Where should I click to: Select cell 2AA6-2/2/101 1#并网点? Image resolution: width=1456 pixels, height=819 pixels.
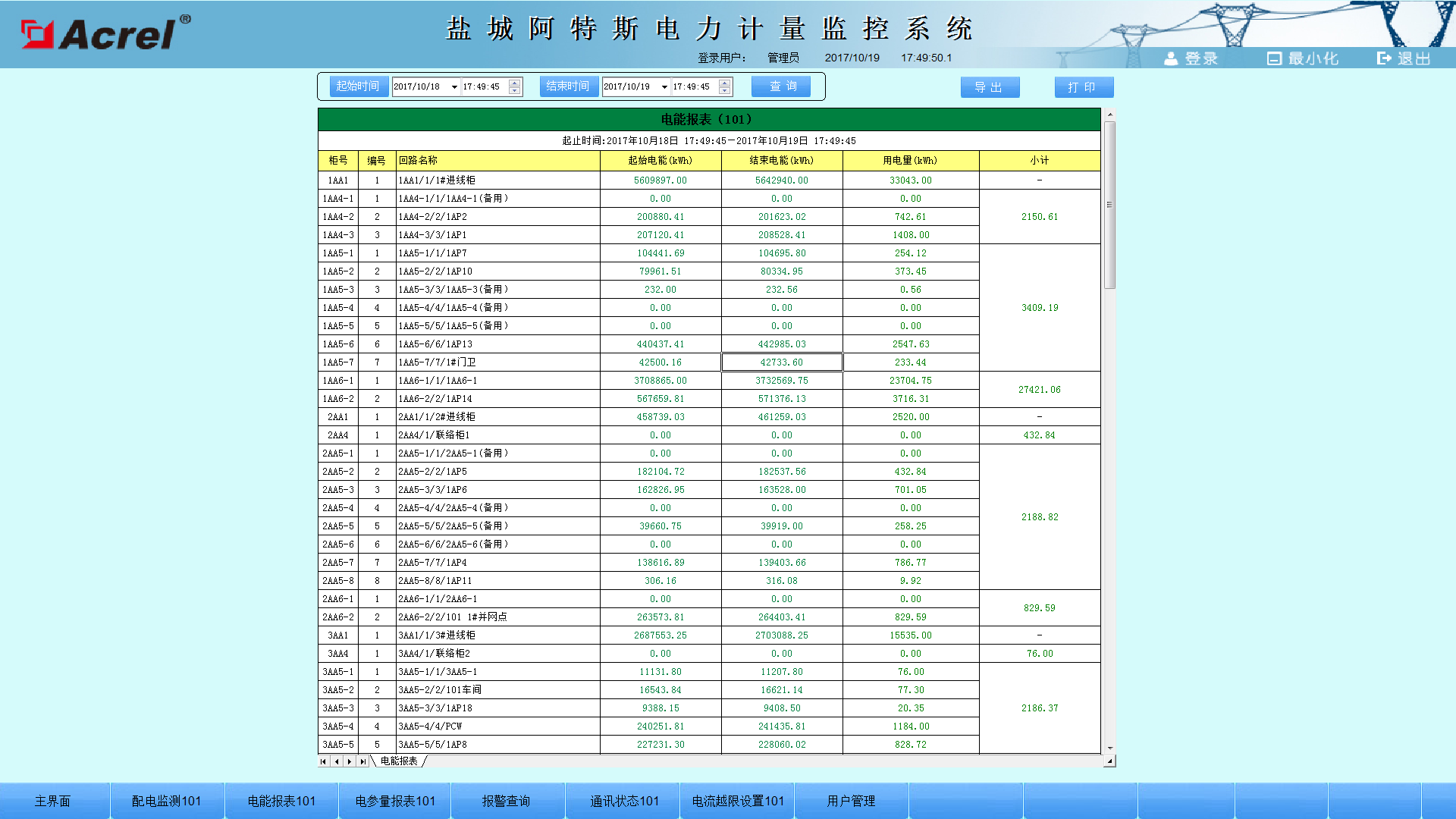pyautogui.click(x=498, y=617)
